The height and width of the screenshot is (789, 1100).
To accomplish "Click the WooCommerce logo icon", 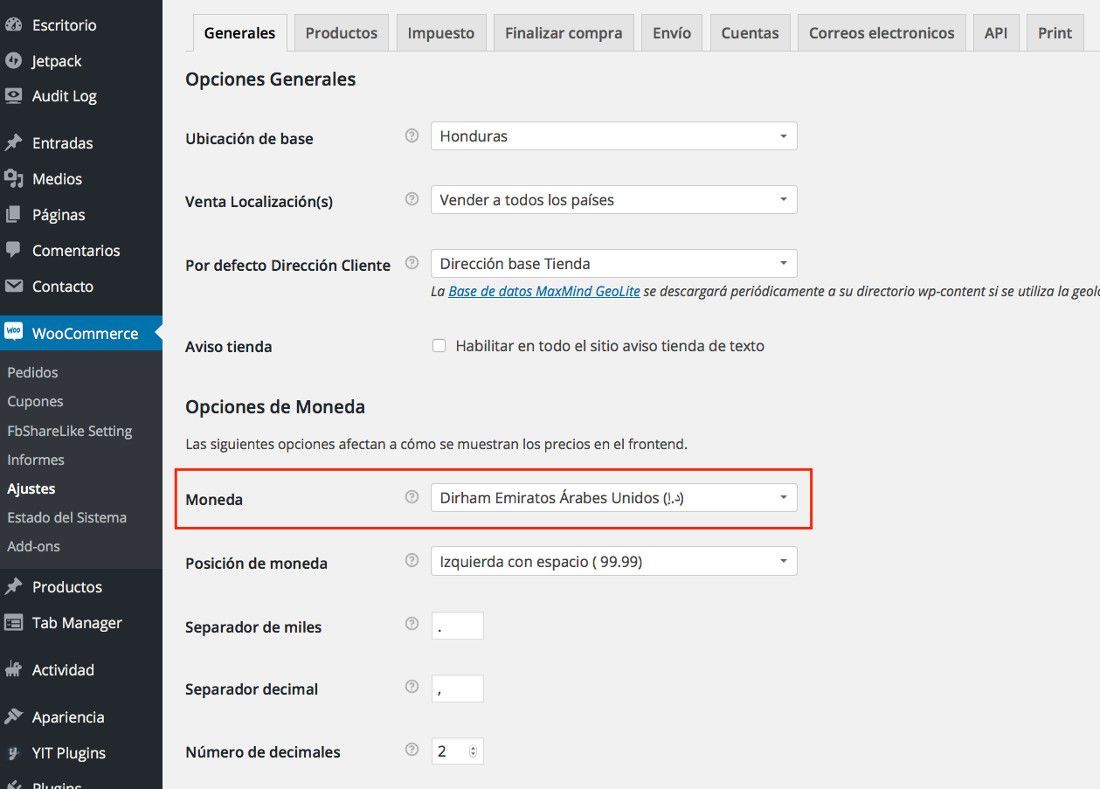I will click(13, 331).
